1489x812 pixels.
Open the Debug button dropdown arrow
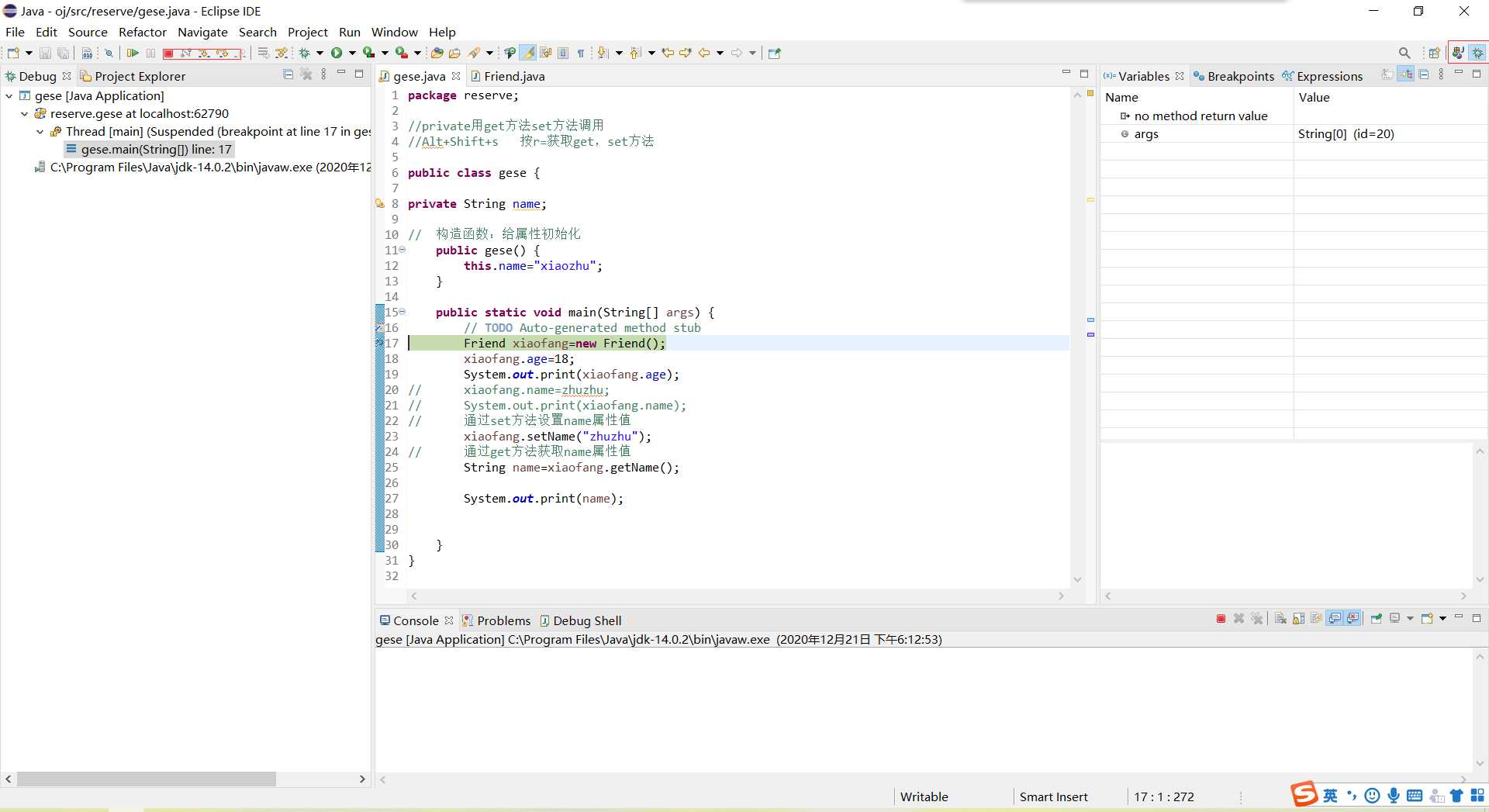[320, 53]
